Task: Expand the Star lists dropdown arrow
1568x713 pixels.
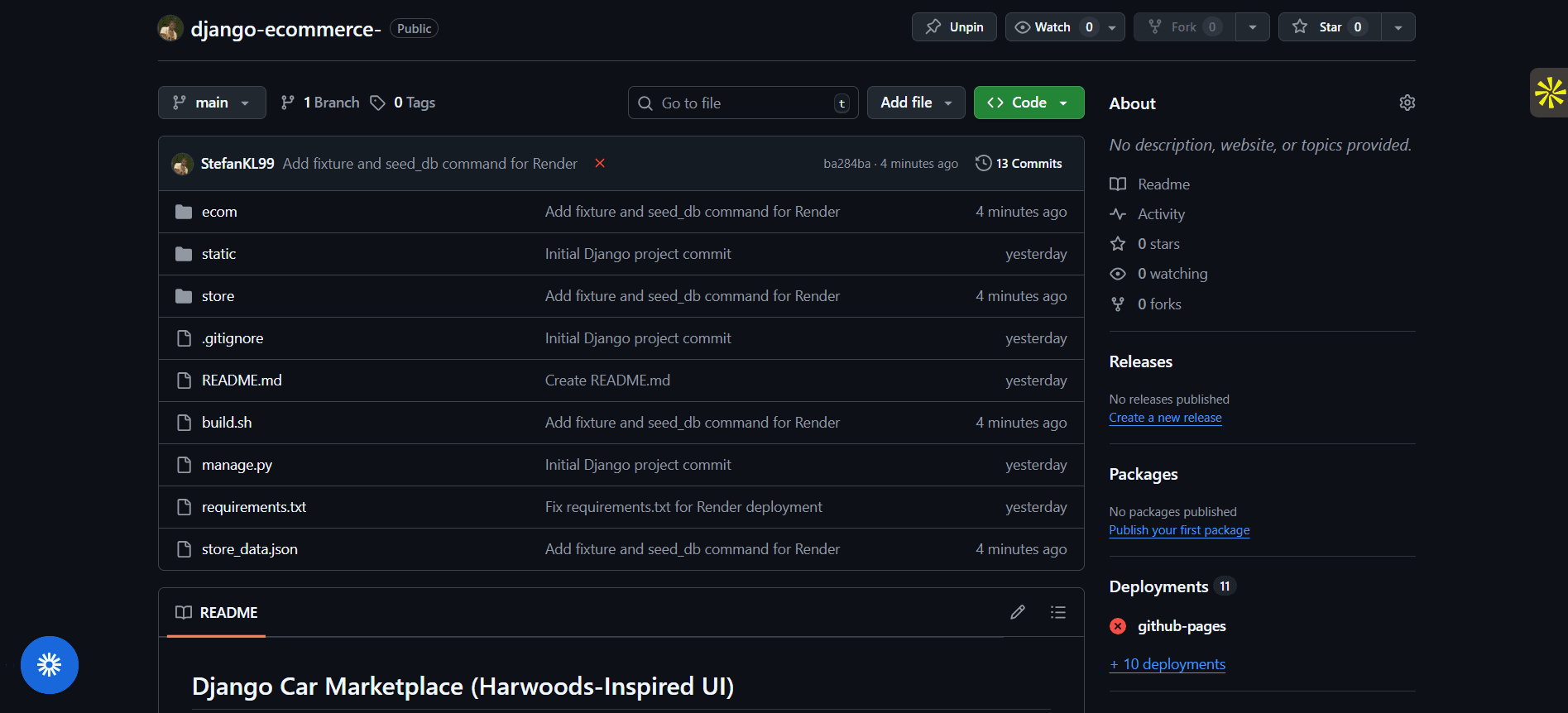Action: click(x=1398, y=27)
